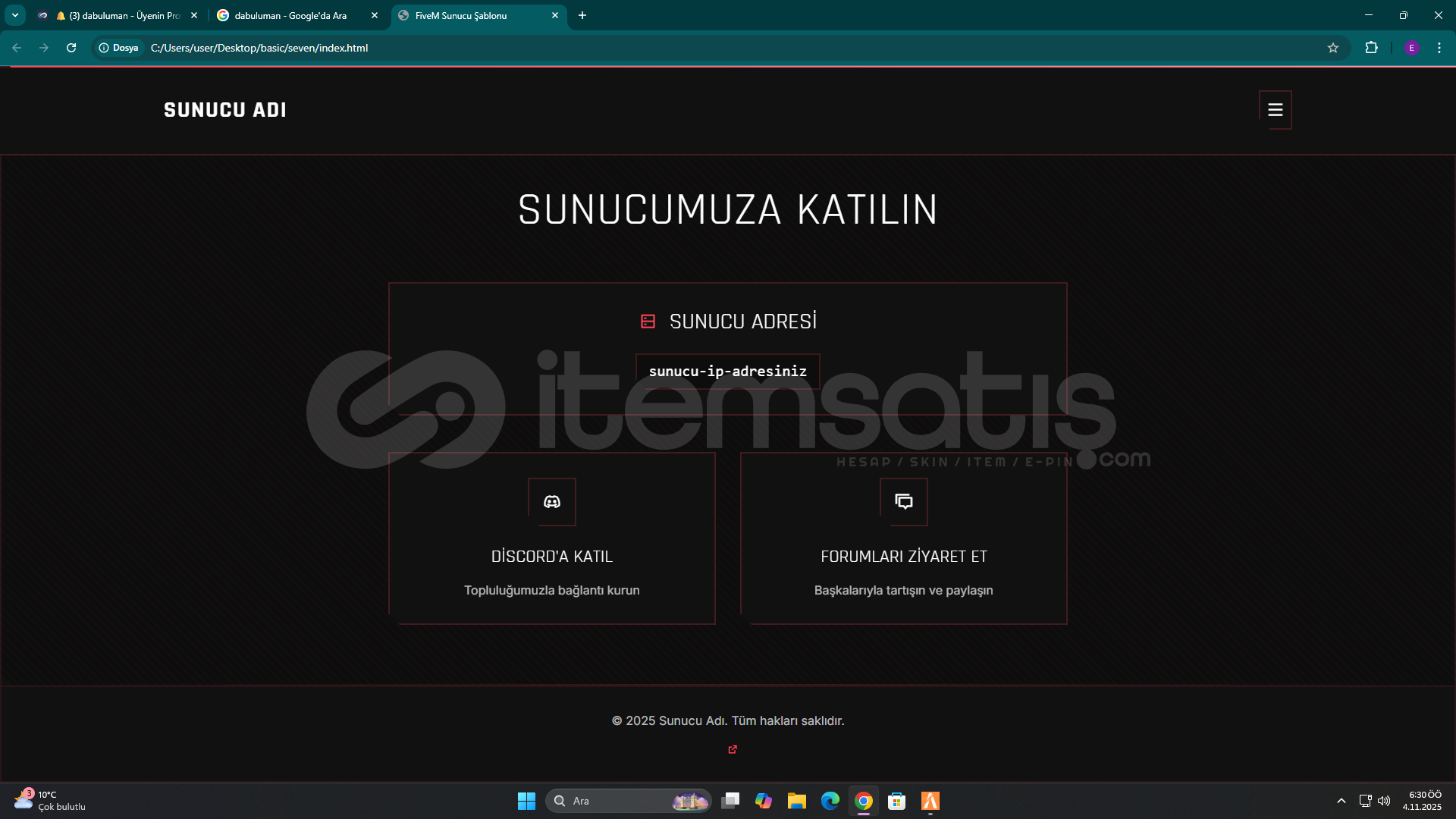Reload the page with the refresh icon
The image size is (1456, 819).
[71, 48]
